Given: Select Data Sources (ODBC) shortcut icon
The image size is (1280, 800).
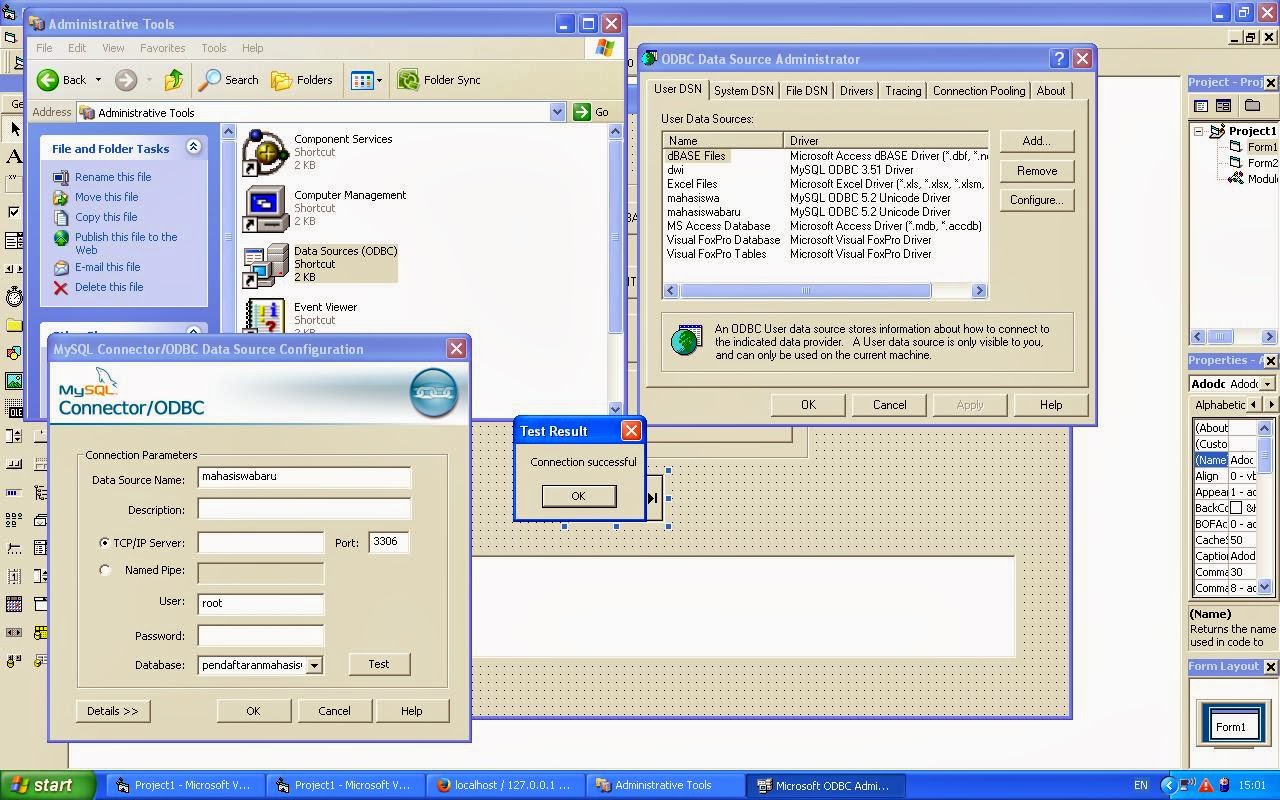Looking at the screenshot, I should (x=265, y=265).
